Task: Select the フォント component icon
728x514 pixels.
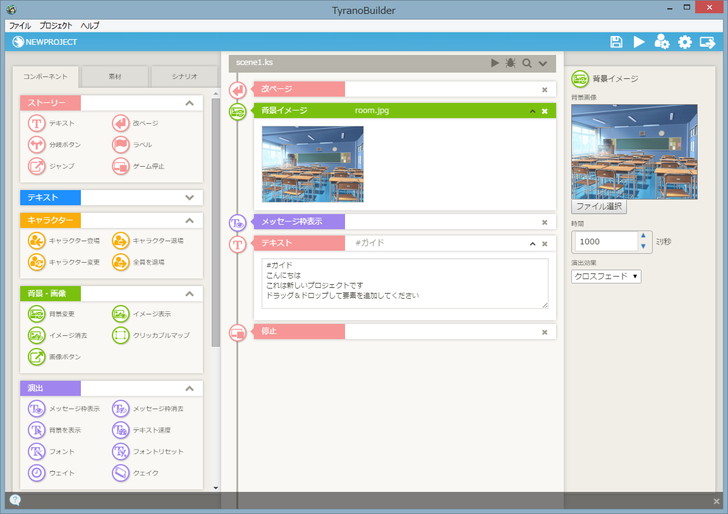Action: point(36,452)
